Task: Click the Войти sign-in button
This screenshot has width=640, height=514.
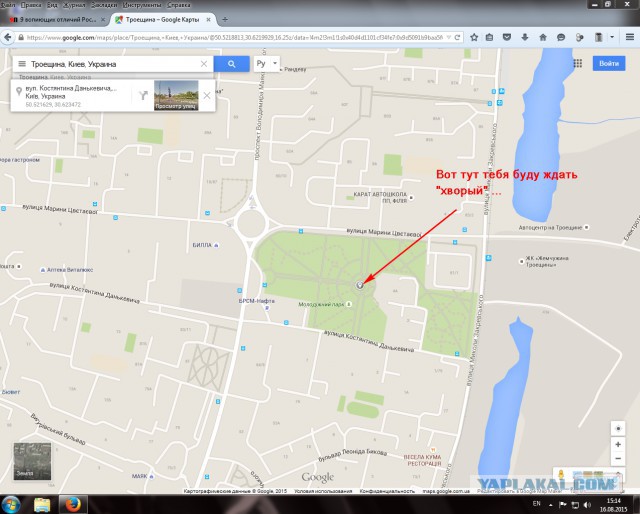Action: (x=609, y=63)
